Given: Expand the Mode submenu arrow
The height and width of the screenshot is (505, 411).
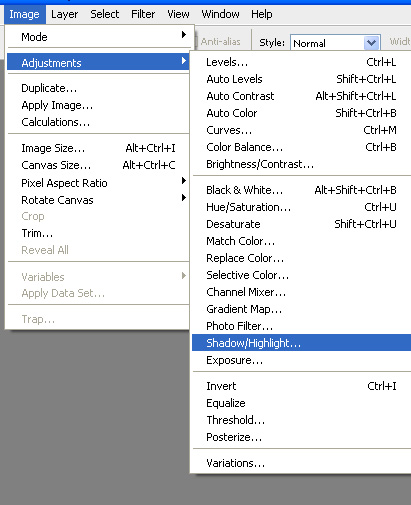Looking at the screenshot, I should 184,35.
